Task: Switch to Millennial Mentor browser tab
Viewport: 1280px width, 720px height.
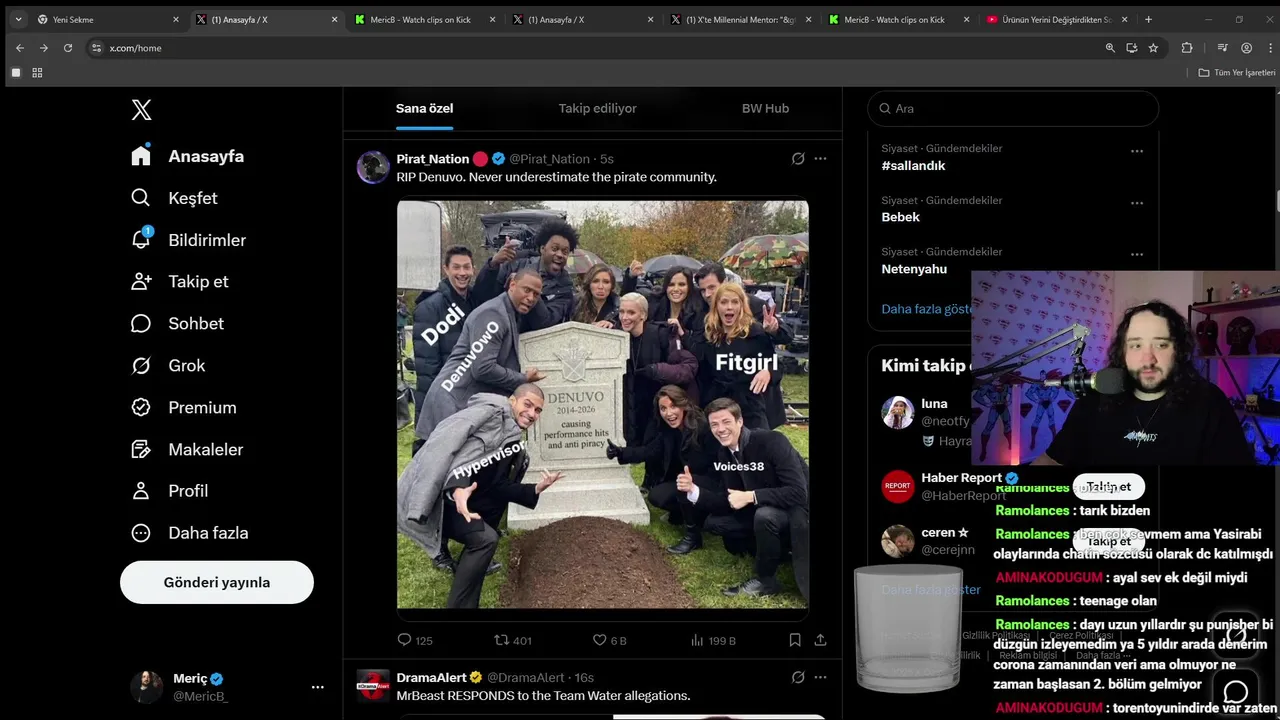Action: point(740,19)
